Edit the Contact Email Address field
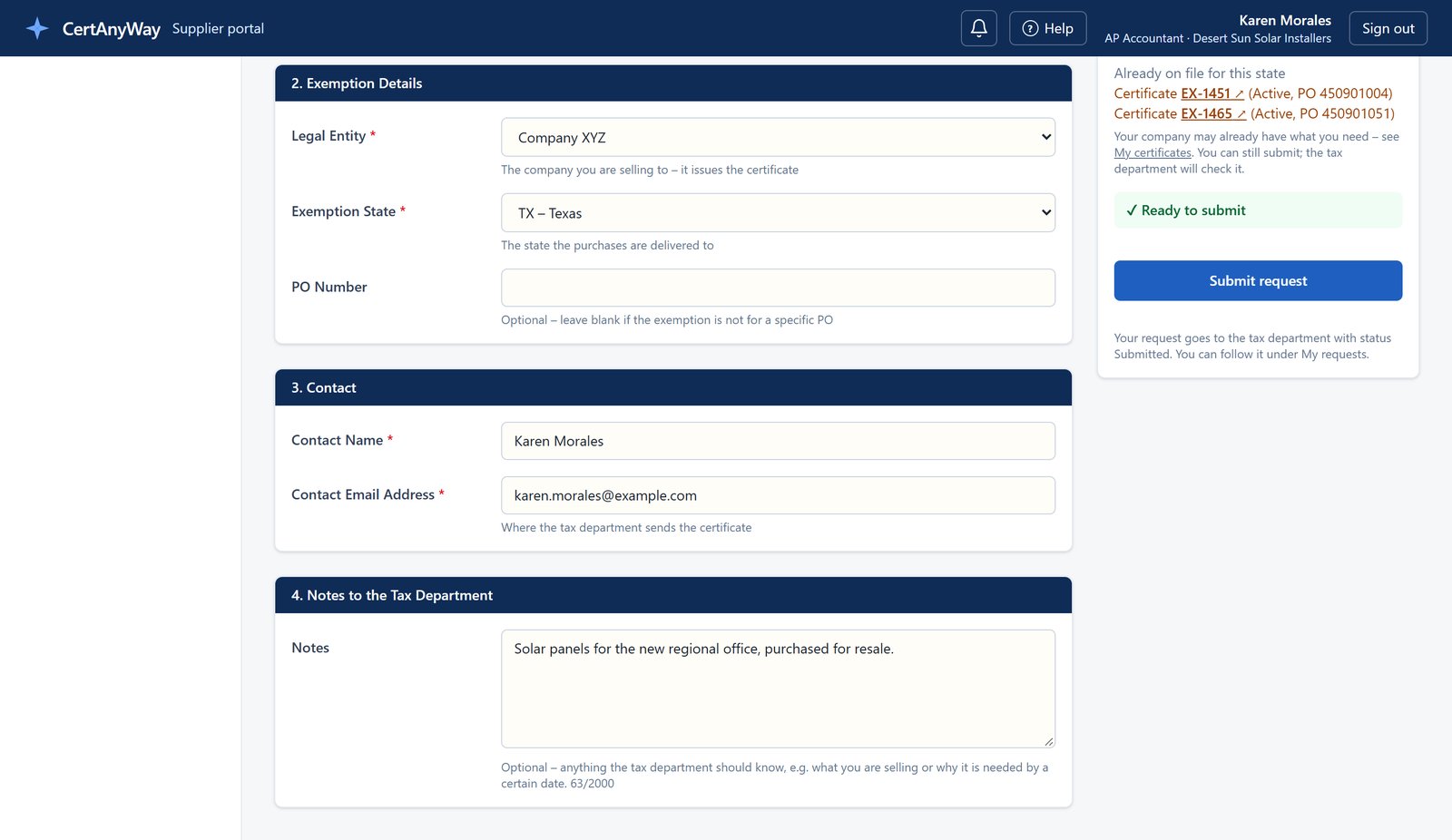The width and height of the screenshot is (1452, 840). click(x=778, y=495)
